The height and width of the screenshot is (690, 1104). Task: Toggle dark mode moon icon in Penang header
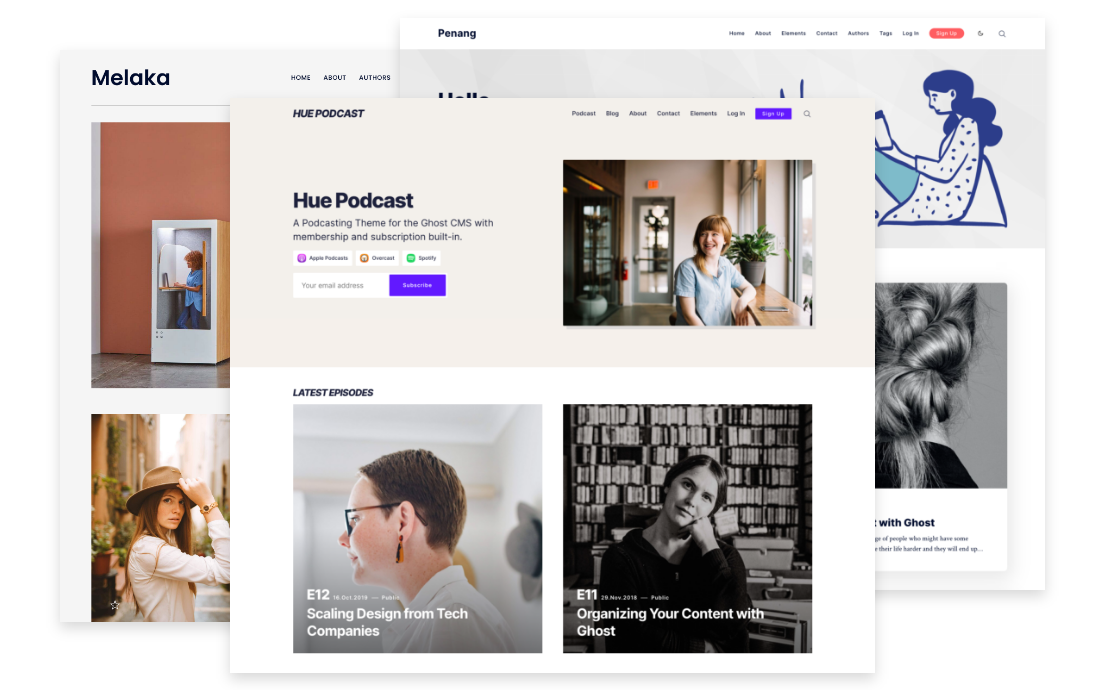(x=980, y=33)
